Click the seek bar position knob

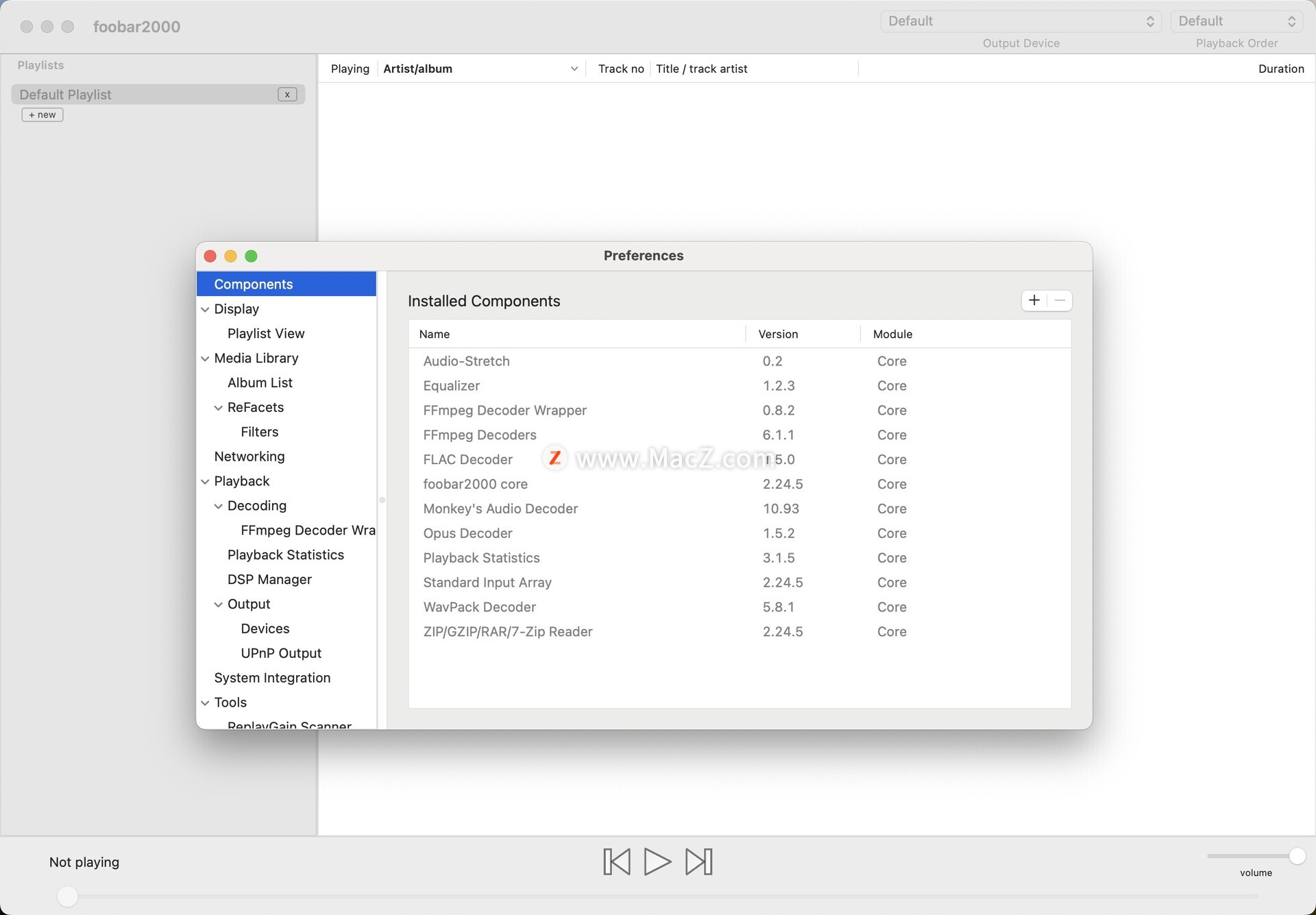(x=67, y=896)
